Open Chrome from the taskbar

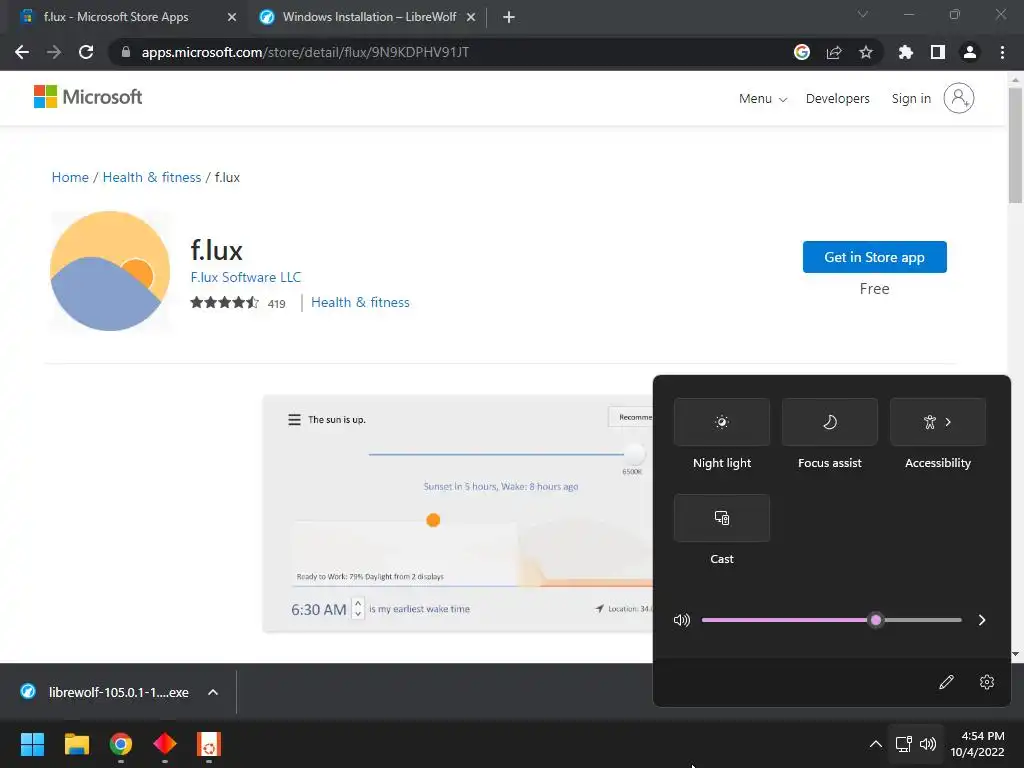coord(120,744)
